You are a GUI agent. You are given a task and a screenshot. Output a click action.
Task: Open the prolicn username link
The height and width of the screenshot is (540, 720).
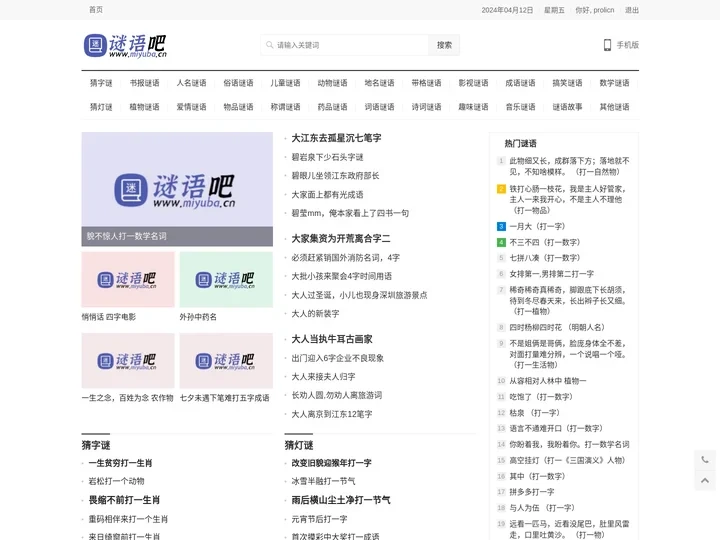(x=603, y=10)
